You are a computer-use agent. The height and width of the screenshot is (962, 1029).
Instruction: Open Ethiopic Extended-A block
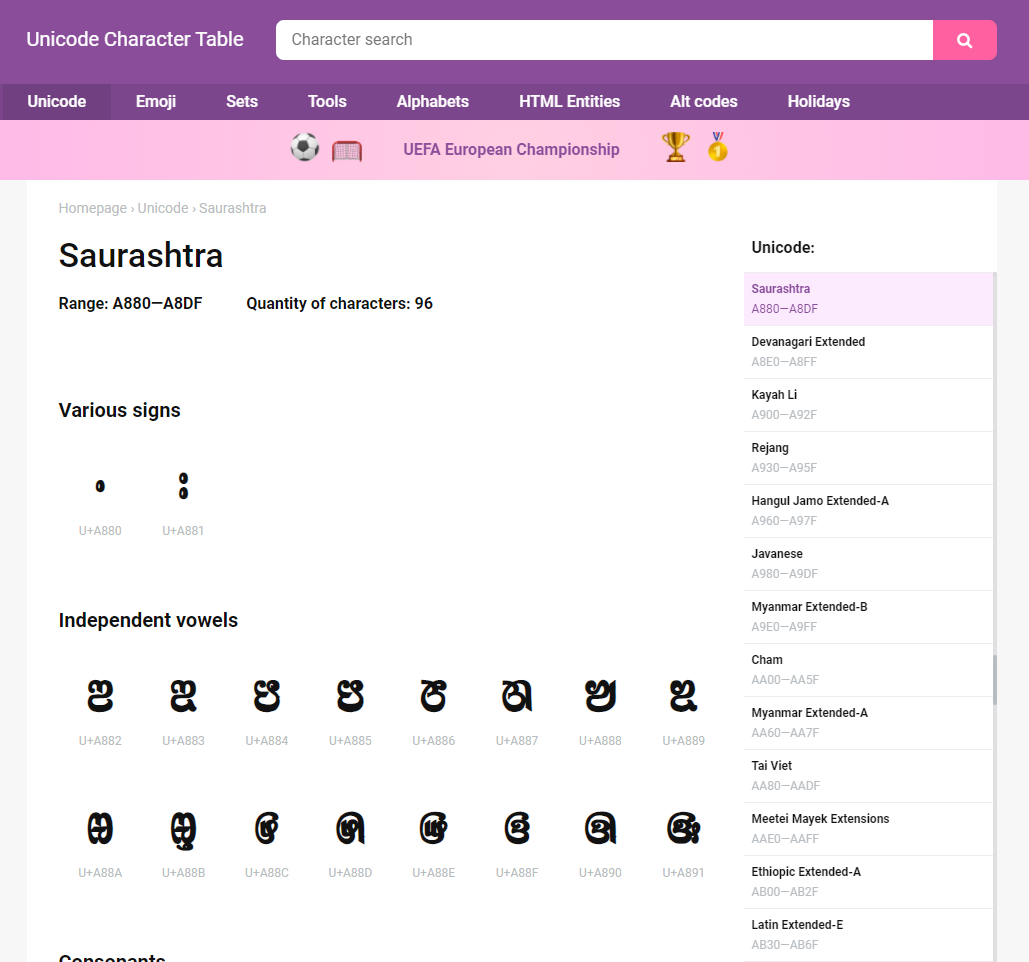pos(868,883)
